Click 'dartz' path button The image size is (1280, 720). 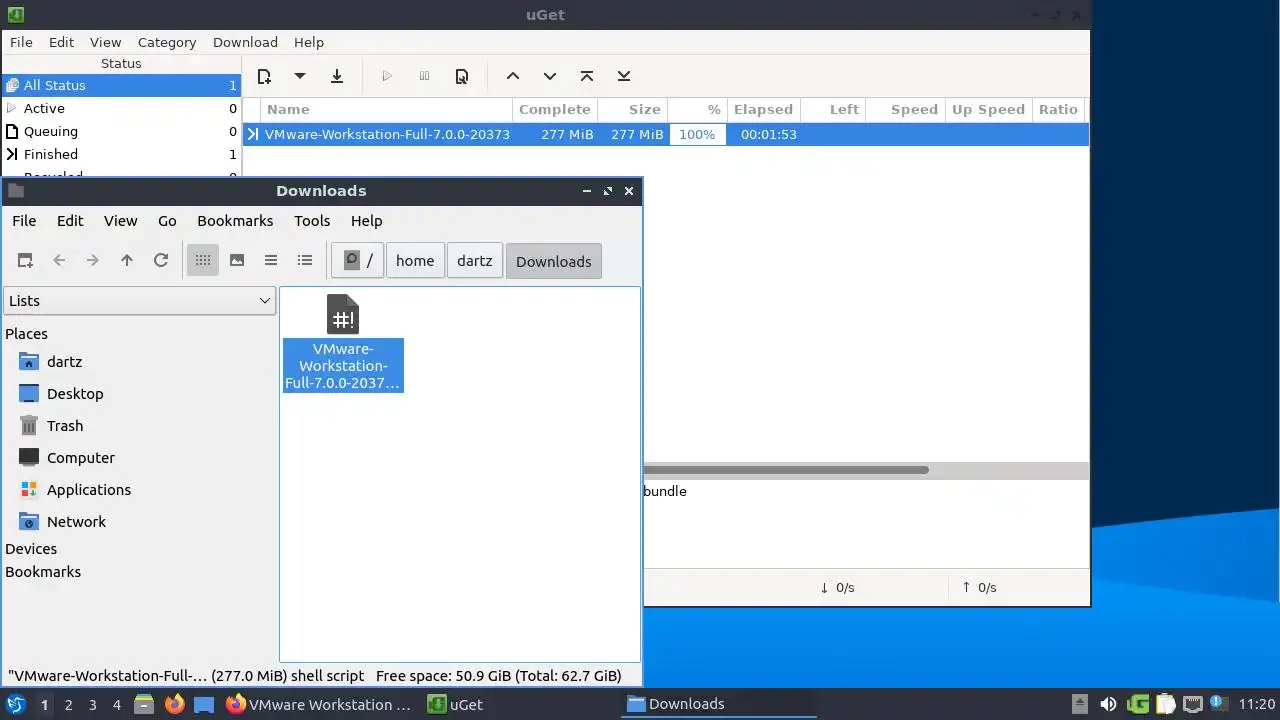click(474, 261)
